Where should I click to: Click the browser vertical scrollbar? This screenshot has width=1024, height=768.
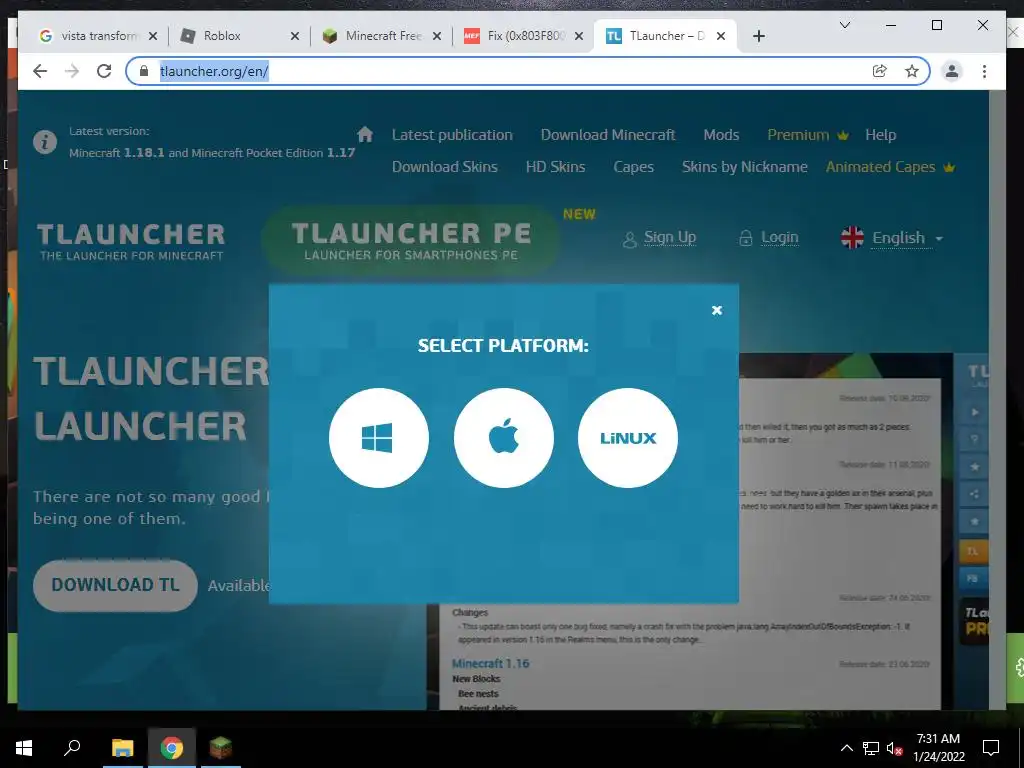pos(997,400)
